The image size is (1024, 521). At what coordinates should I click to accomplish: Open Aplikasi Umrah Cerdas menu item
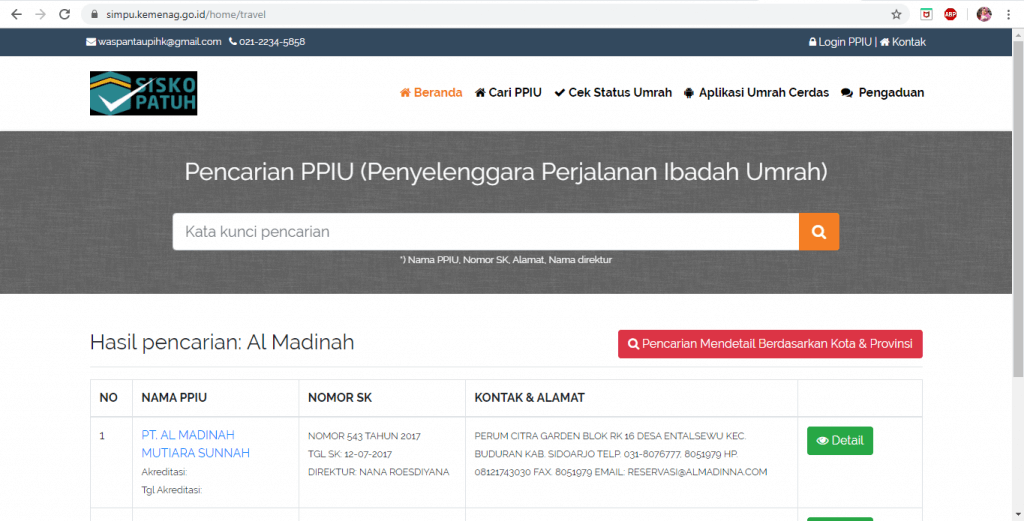[756, 93]
